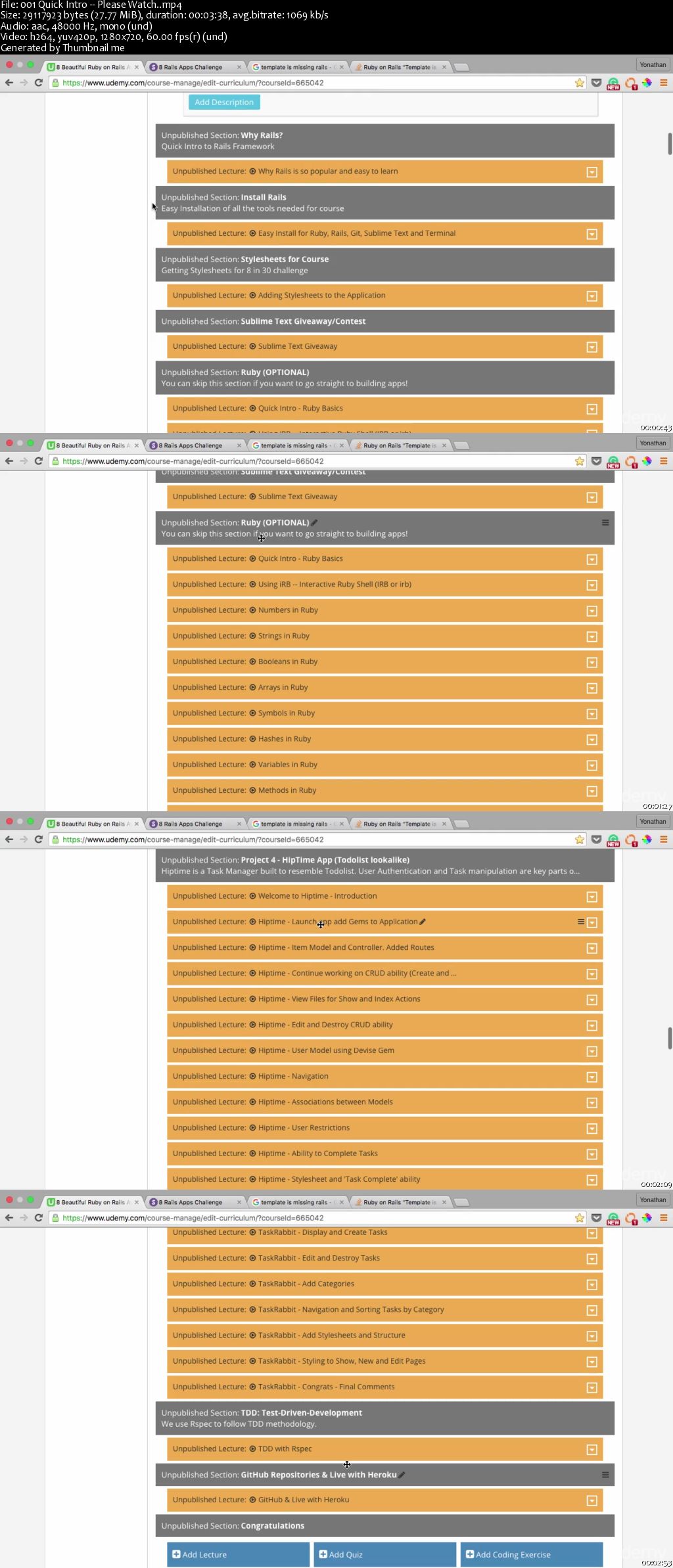Click the video icon before 'Easy Install for Ruby'
Viewport: 673px width, 1568px height.
[x=252, y=233]
